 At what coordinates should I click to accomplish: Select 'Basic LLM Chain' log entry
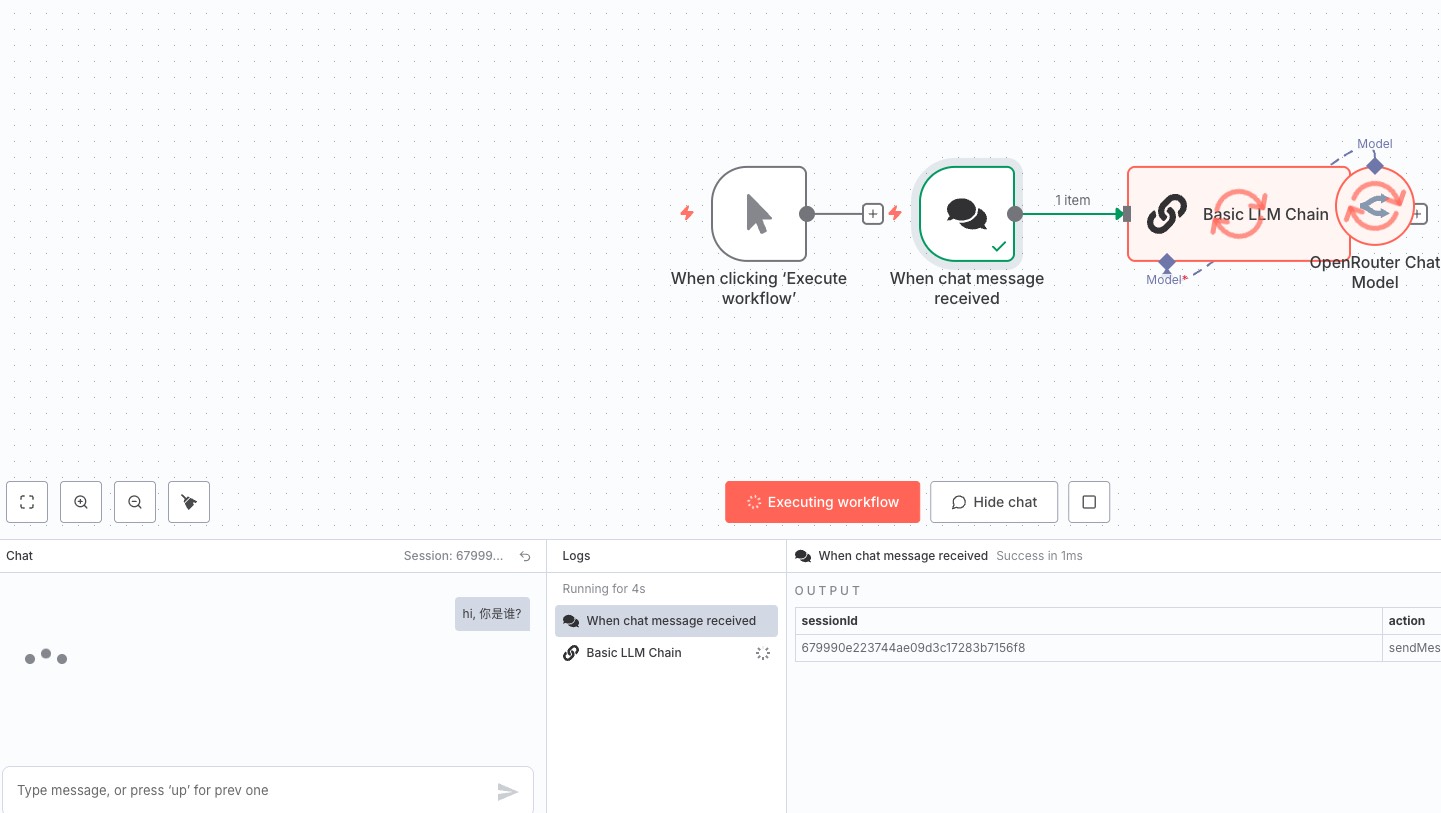634,653
